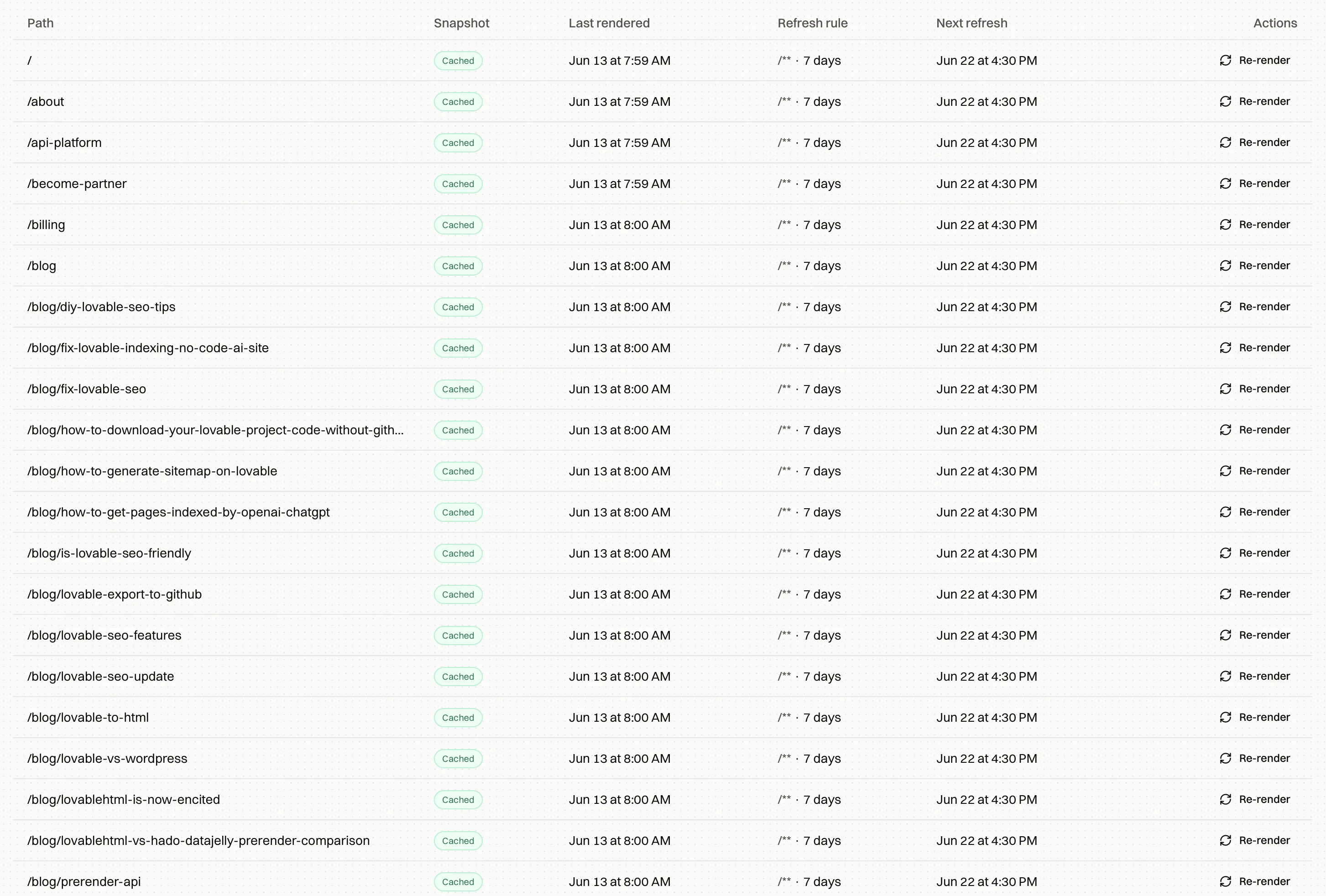Click the Cached badge in the / row
This screenshot has height=896, width=1326.
(458, 61)
